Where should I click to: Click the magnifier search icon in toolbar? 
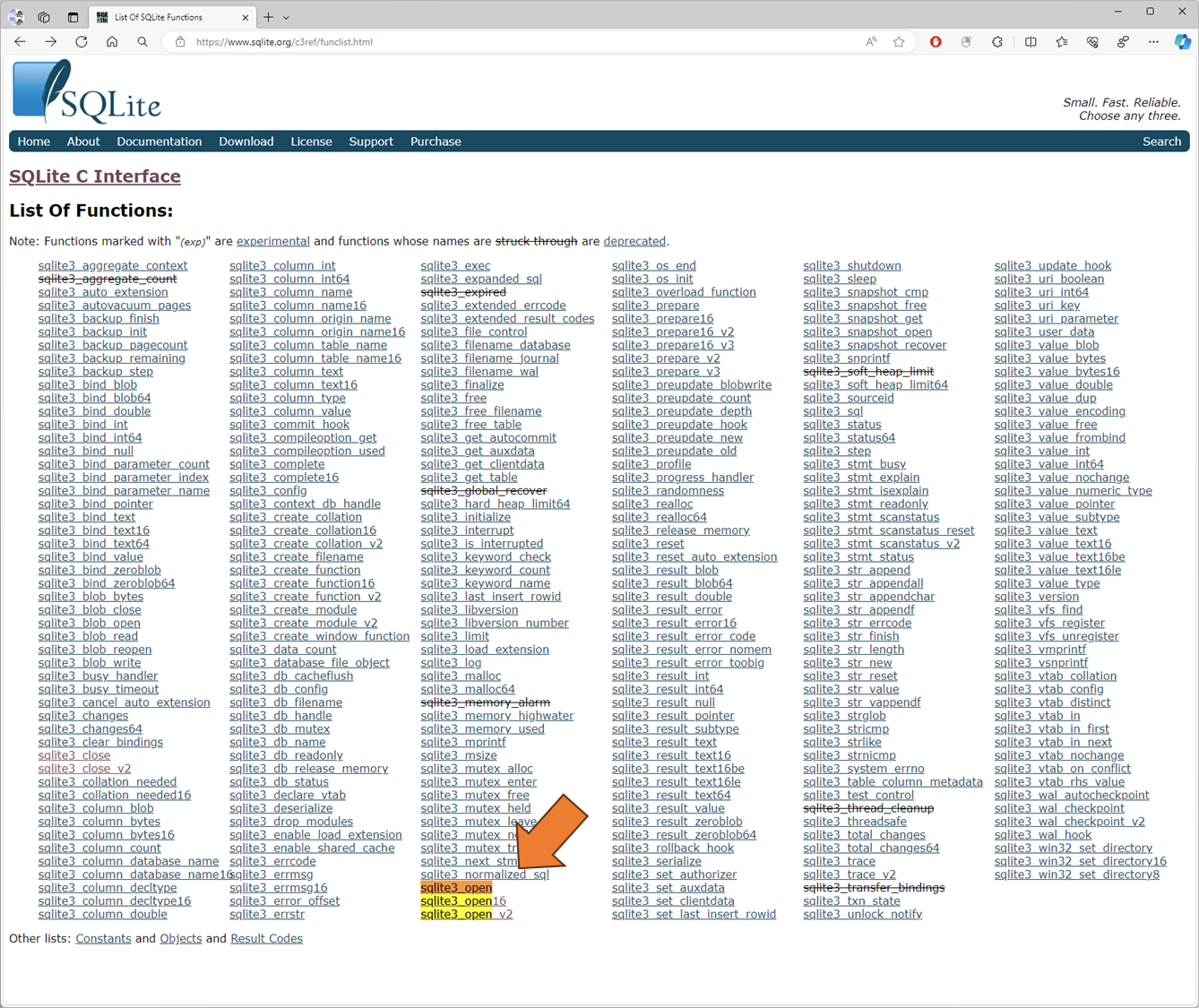point(142,42)
